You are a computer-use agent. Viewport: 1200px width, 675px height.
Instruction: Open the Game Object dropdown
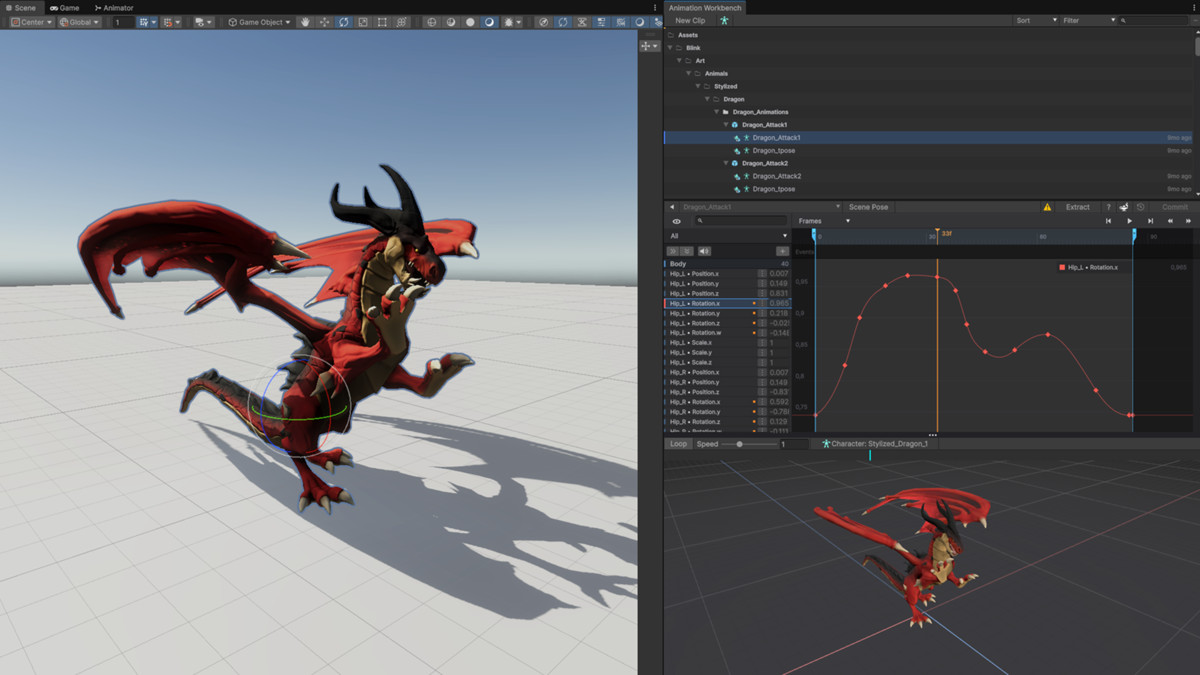260,22
